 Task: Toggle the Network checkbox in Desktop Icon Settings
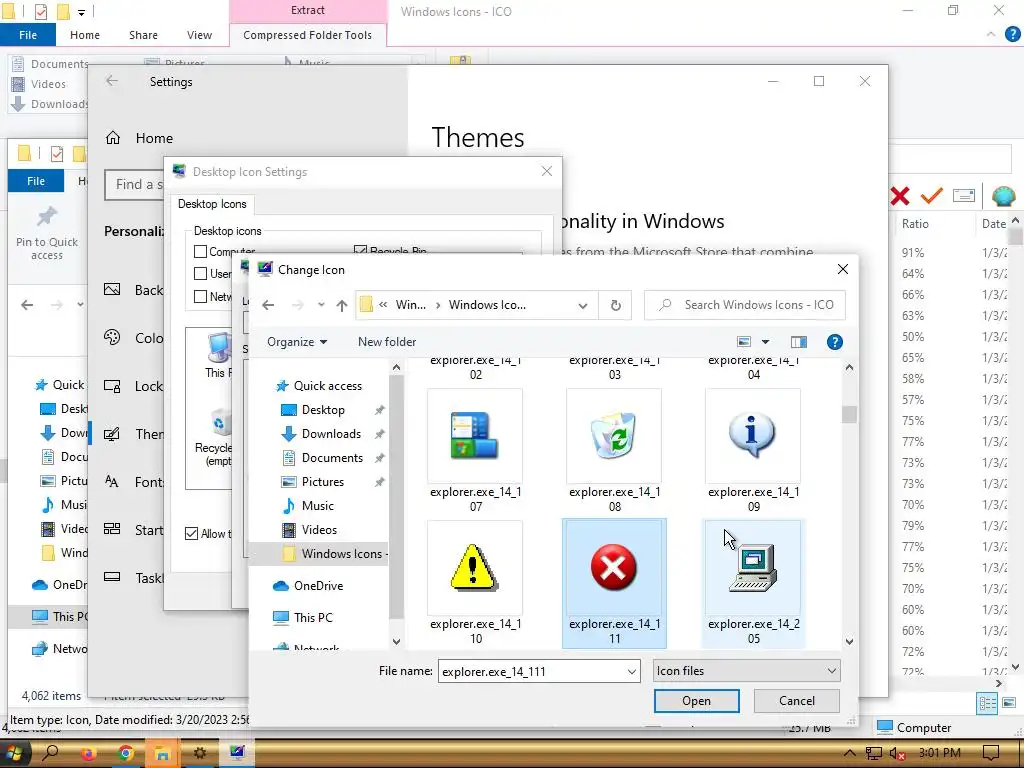coord(200,296)
